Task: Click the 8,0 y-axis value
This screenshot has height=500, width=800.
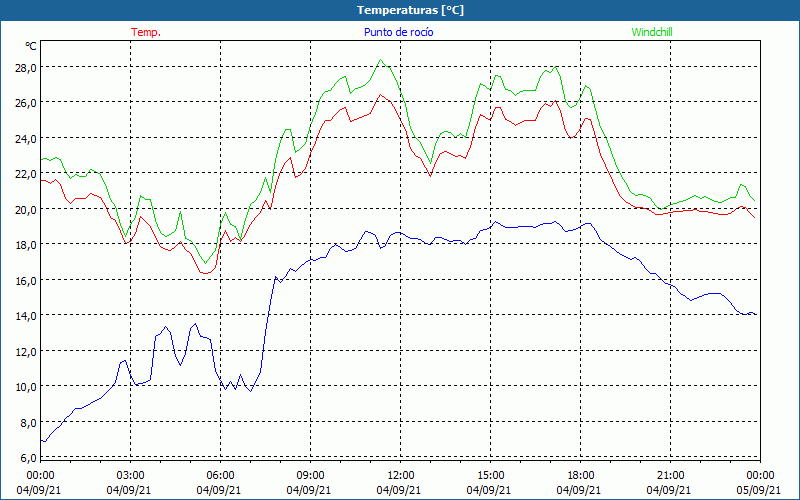Action: pos(28,422)
